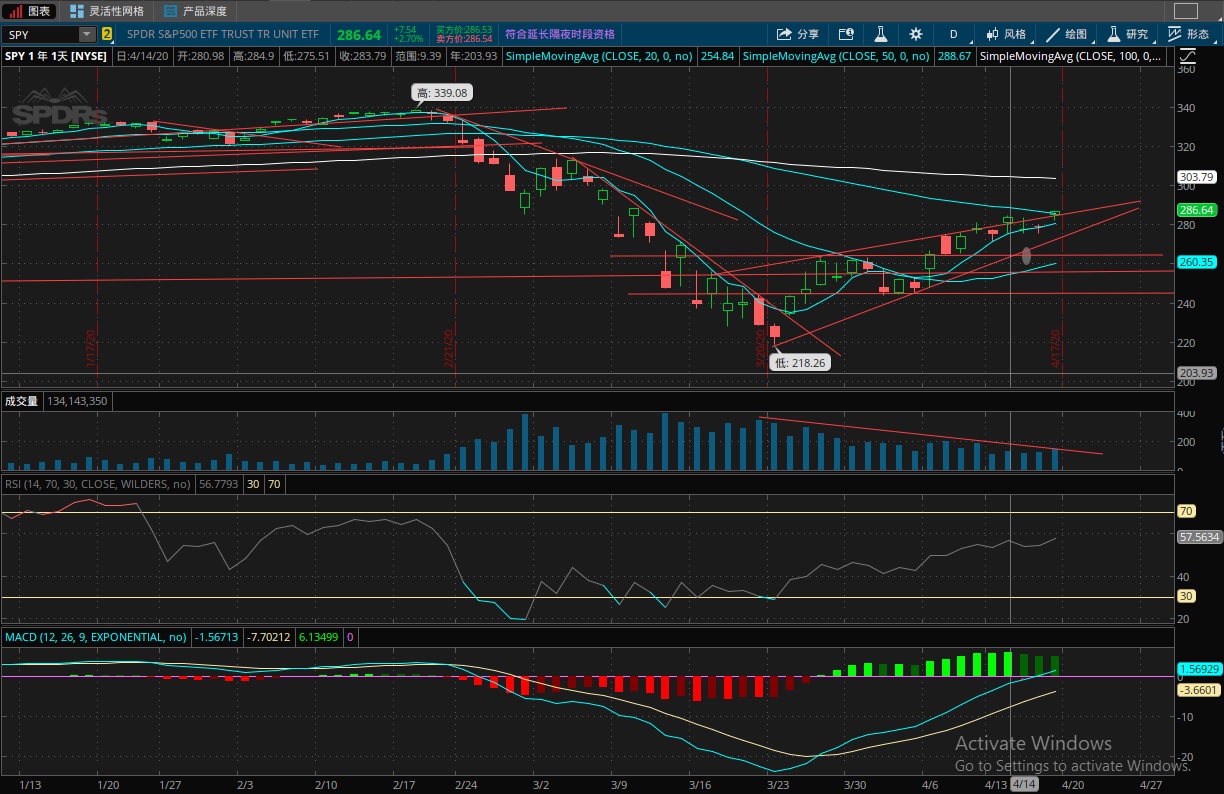The image size is (1224, 794).
Task: Click the SimpleMovingAvg (CLOSE, 50) label
Action: point(836,56)
